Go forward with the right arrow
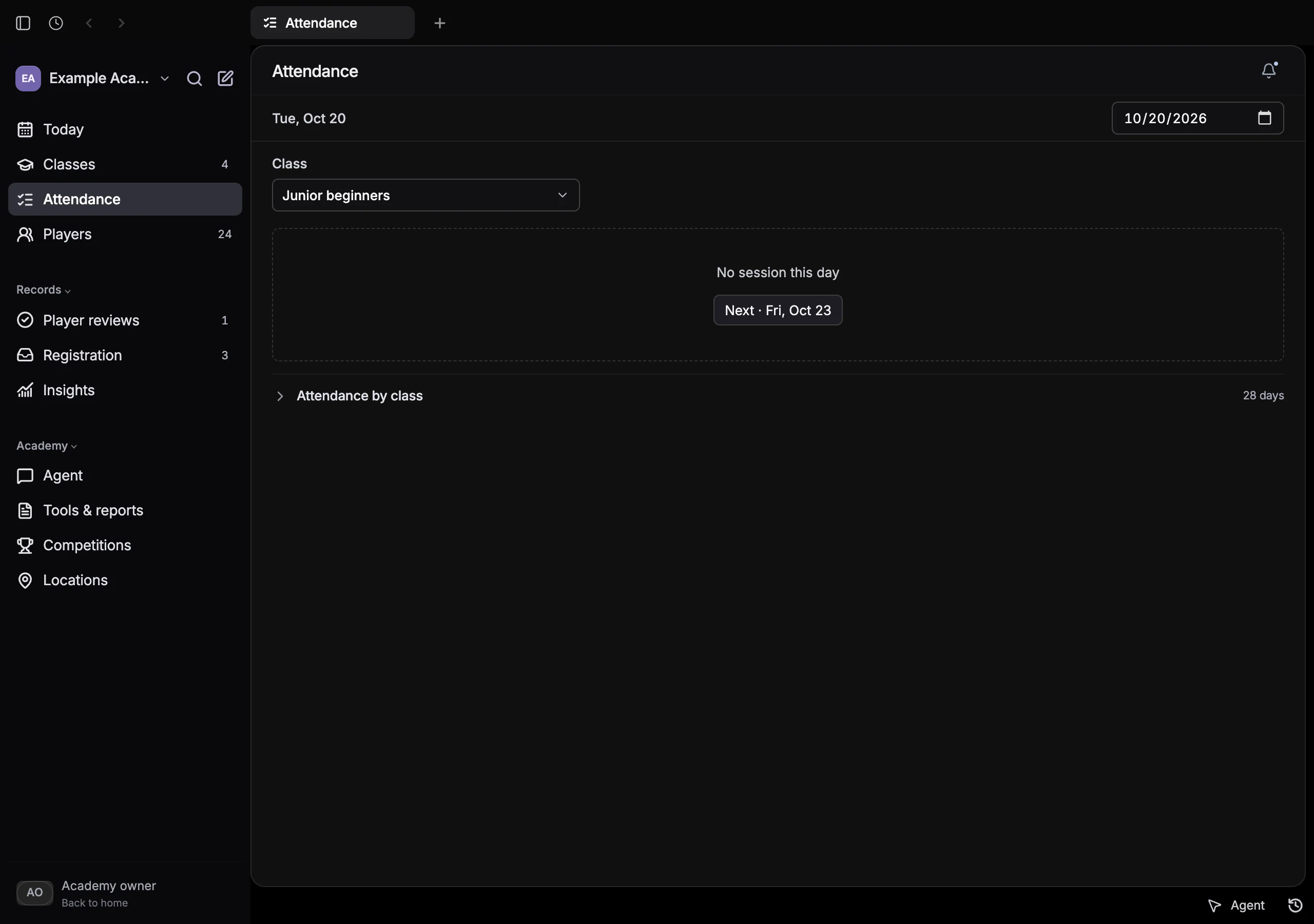This screenshot has height=924, width=1314. point(121,23)
